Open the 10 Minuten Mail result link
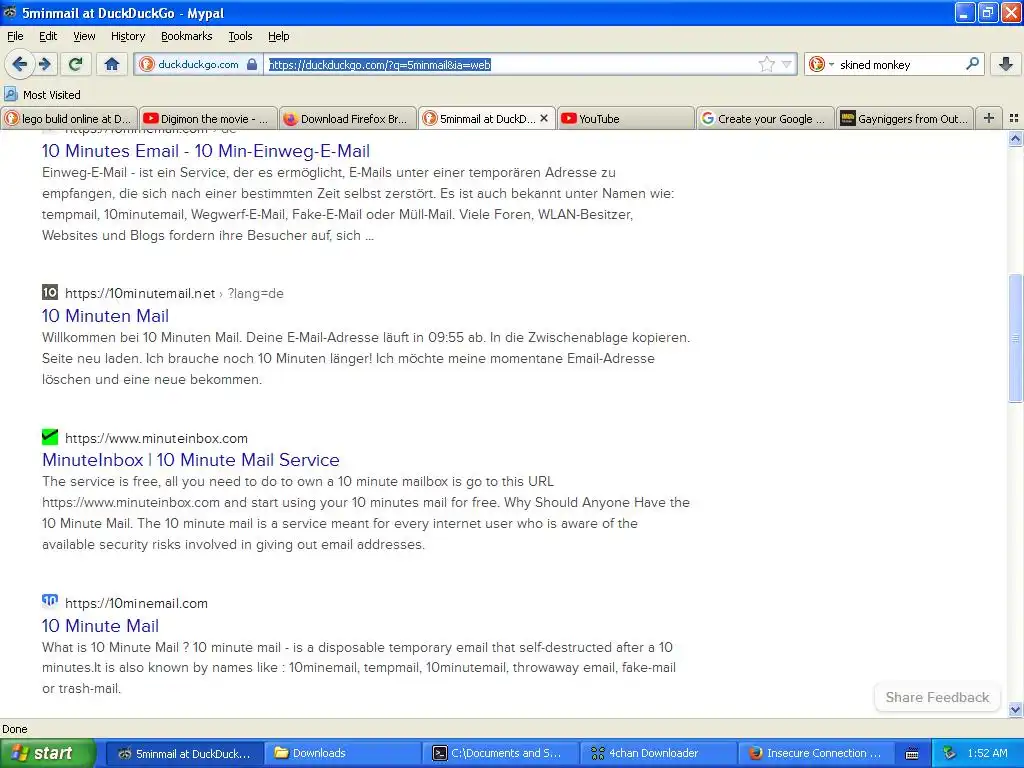The image size is (1024, 768). click(105, 316)
